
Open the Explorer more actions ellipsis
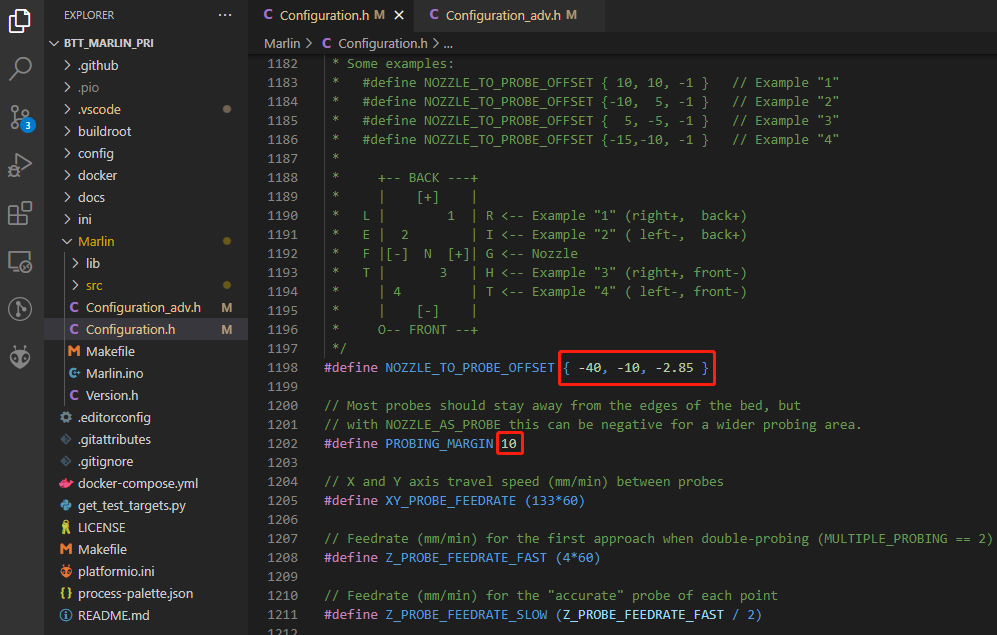click(x=225, y=16)
